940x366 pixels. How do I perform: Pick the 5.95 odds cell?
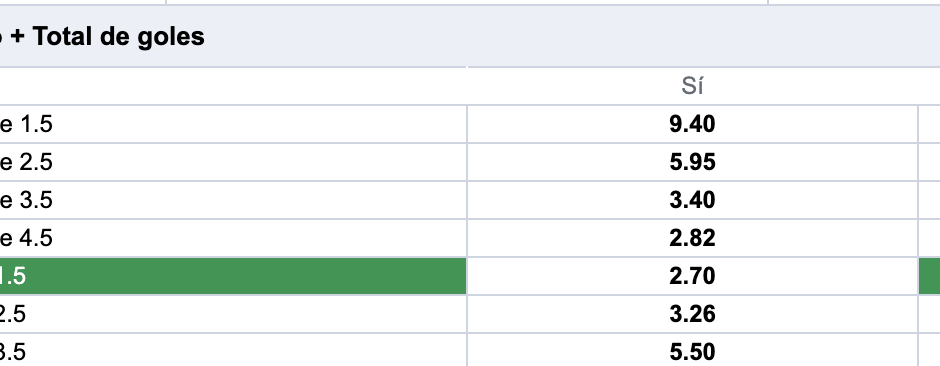692,162
